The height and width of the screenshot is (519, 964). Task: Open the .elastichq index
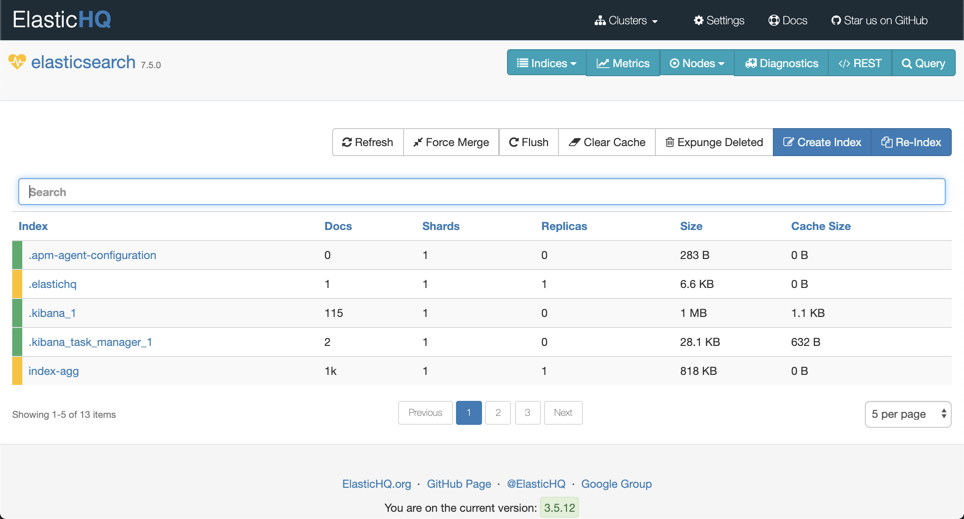[x=52, y=284]
